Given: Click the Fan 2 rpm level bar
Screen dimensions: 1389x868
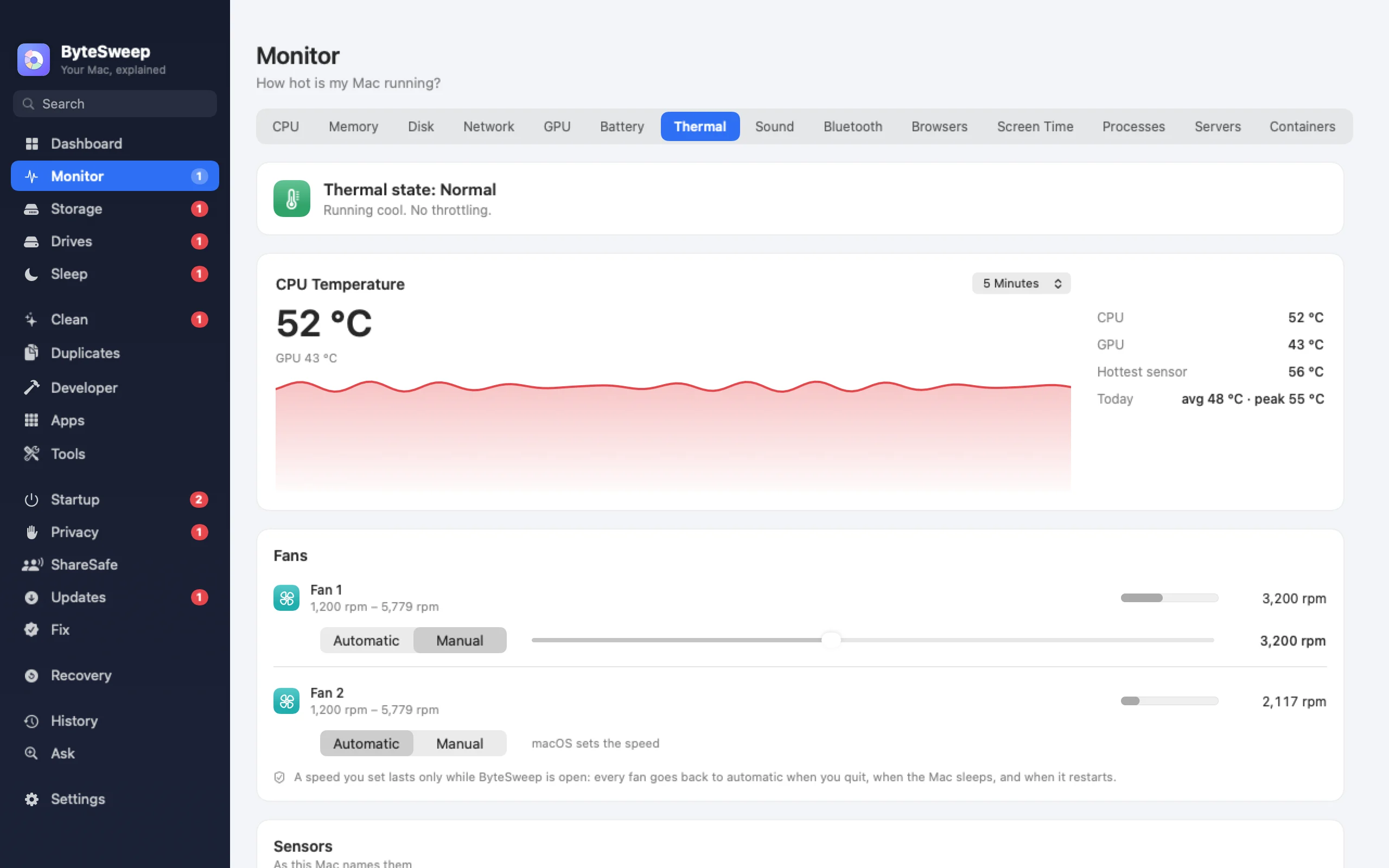Looking at the screenshot, I should 1169,701.
